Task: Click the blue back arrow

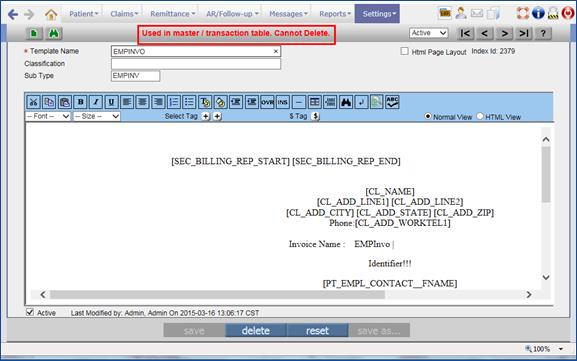Action: pyautogui.click(x=13, y=14)
